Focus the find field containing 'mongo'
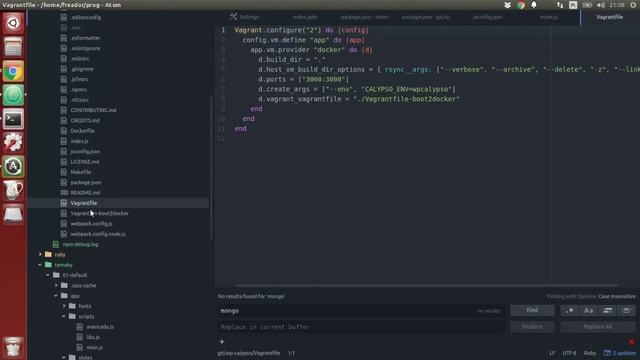 tap(361, 311)
